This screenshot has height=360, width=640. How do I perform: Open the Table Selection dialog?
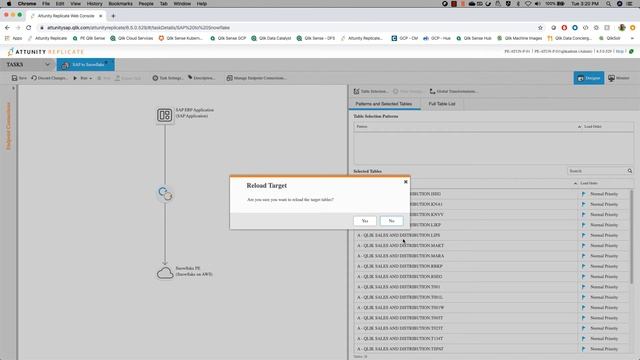pyautogui.click(x=371, y=91)
